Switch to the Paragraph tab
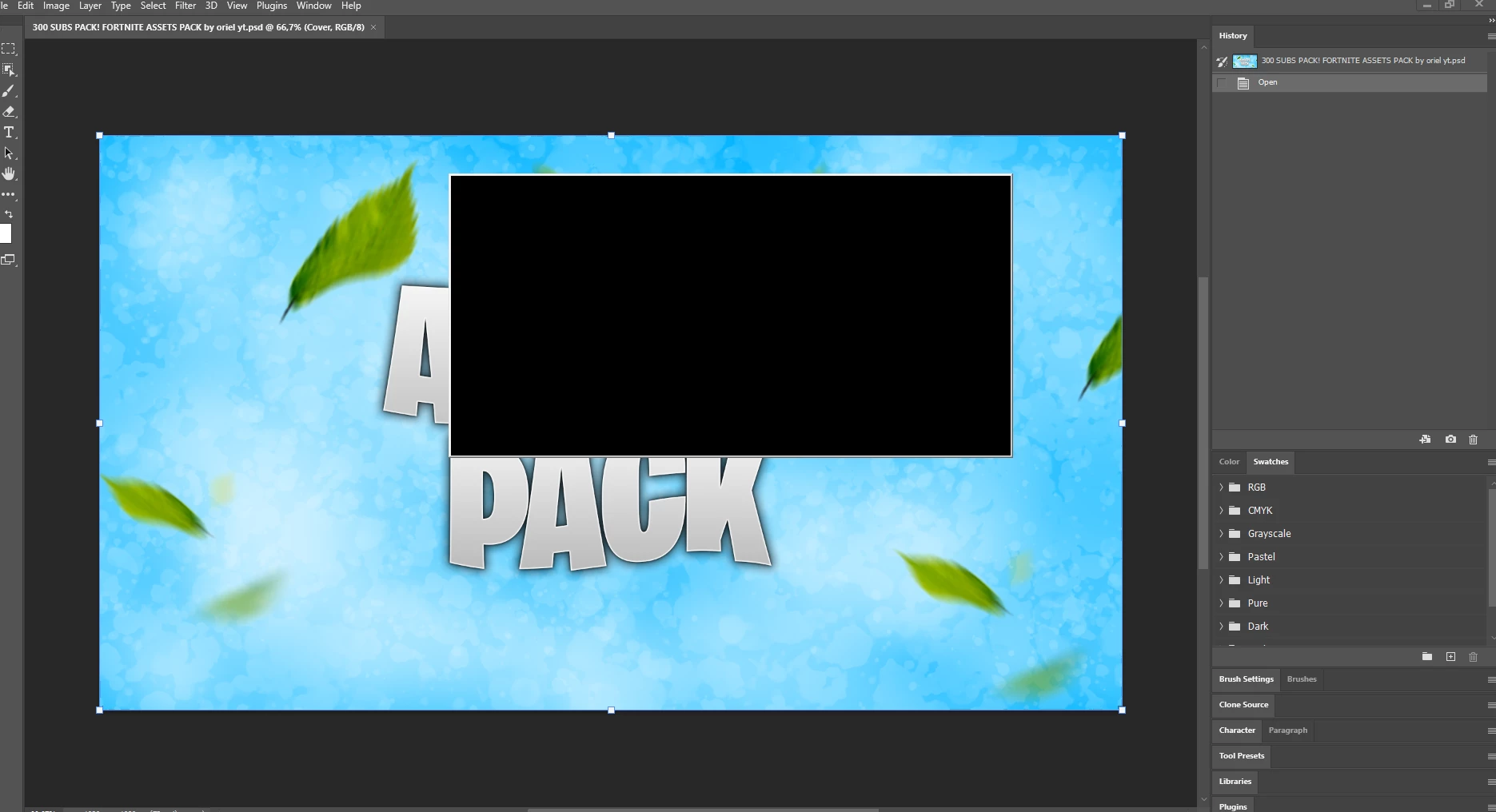 pyautogui.click(x=1287, y=730)
